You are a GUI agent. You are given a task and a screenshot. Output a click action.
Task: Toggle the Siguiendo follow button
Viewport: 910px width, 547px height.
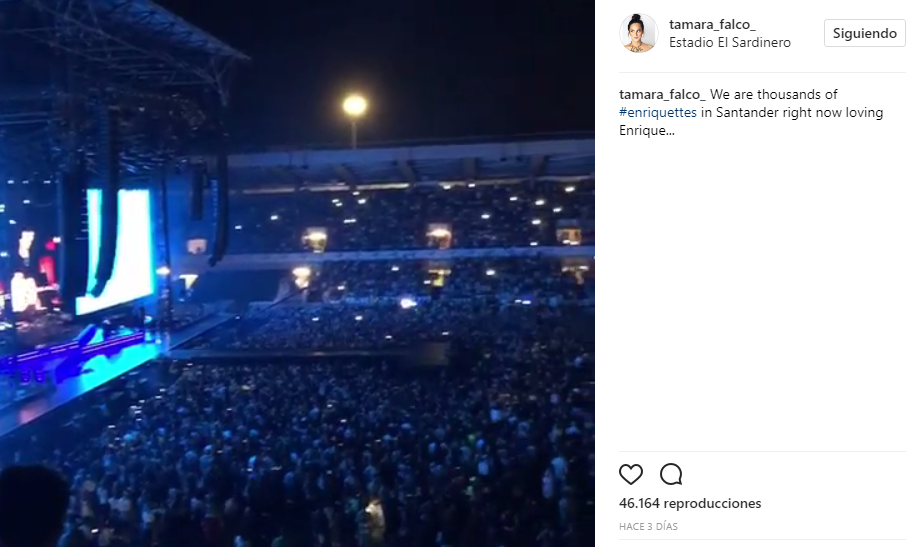[x=864, y=33]
